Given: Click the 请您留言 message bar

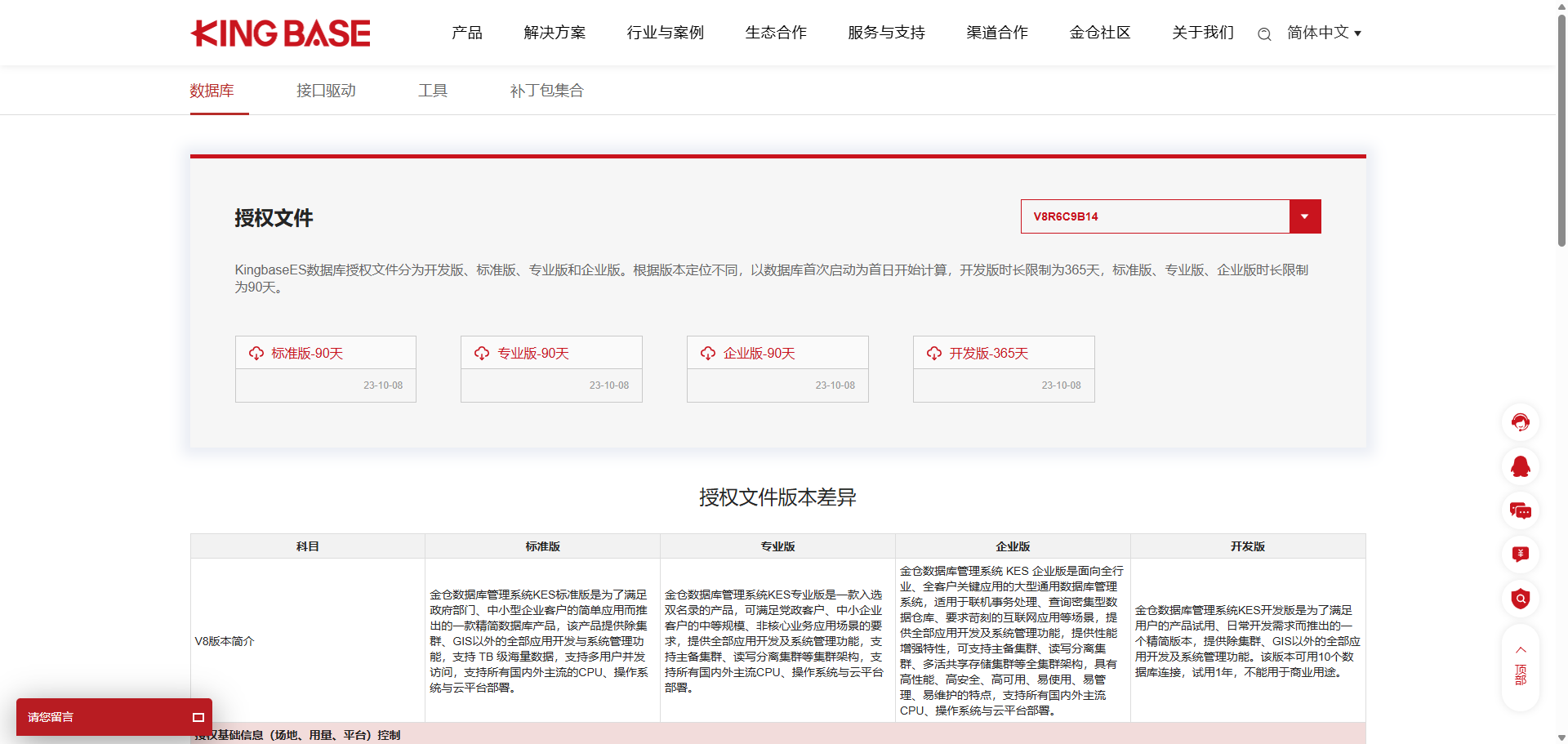Looking at the screenshot, I should point(114,717).
